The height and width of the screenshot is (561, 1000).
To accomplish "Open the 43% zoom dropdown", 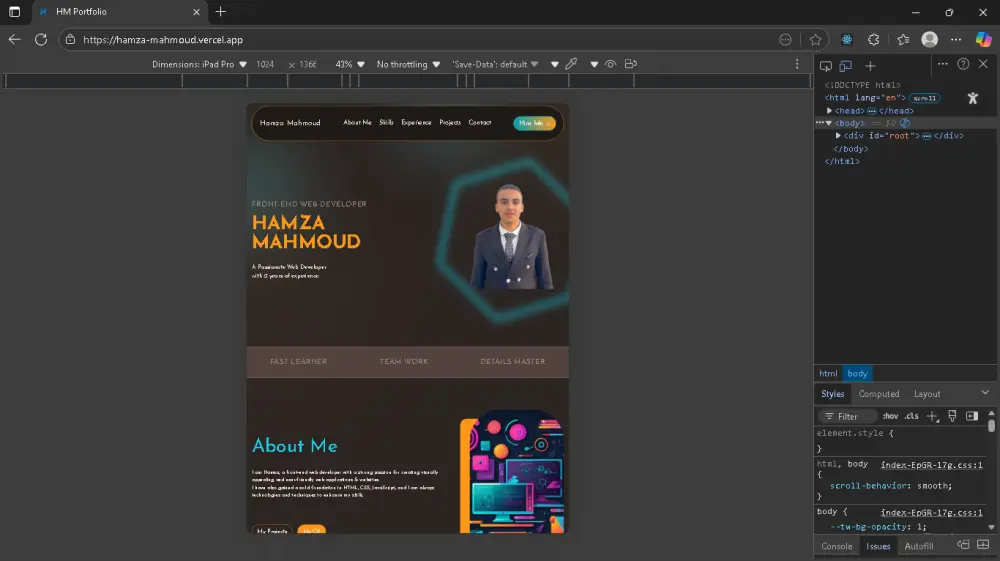I will (349, 64).
